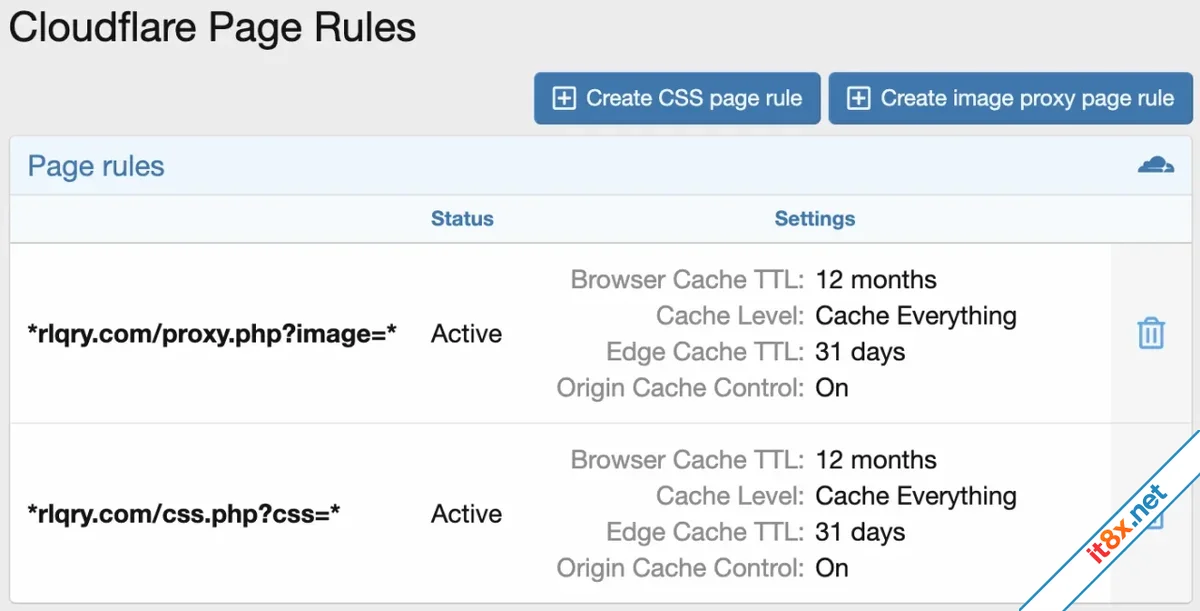The height and width of the screenshot is (611, 1200).
Task: Delete the proxy.php?image= page rule via trash icon
Action: [x=1151, y=333]
